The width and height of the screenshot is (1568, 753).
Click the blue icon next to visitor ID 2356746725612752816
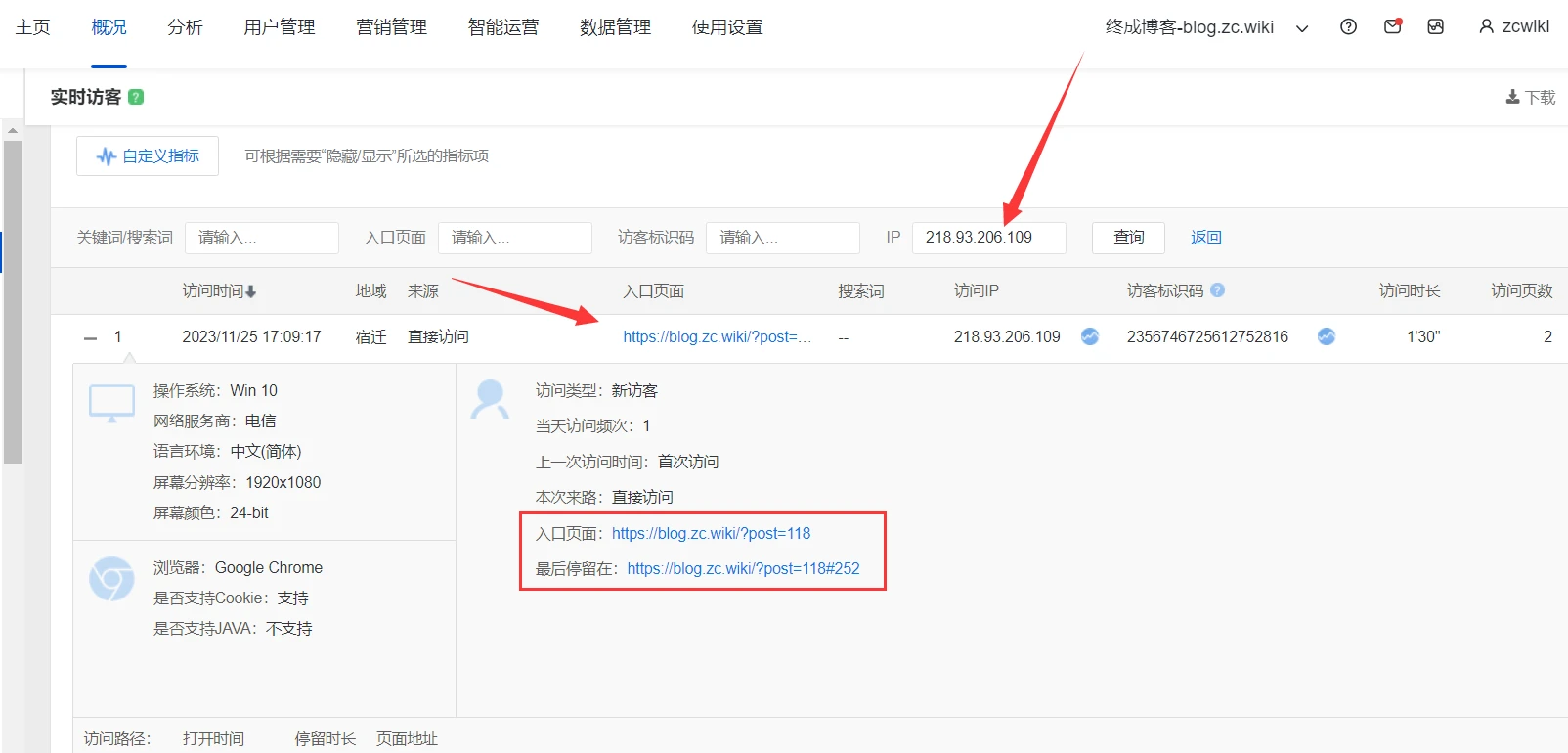pyautogui.click(x=1326, y=336)
